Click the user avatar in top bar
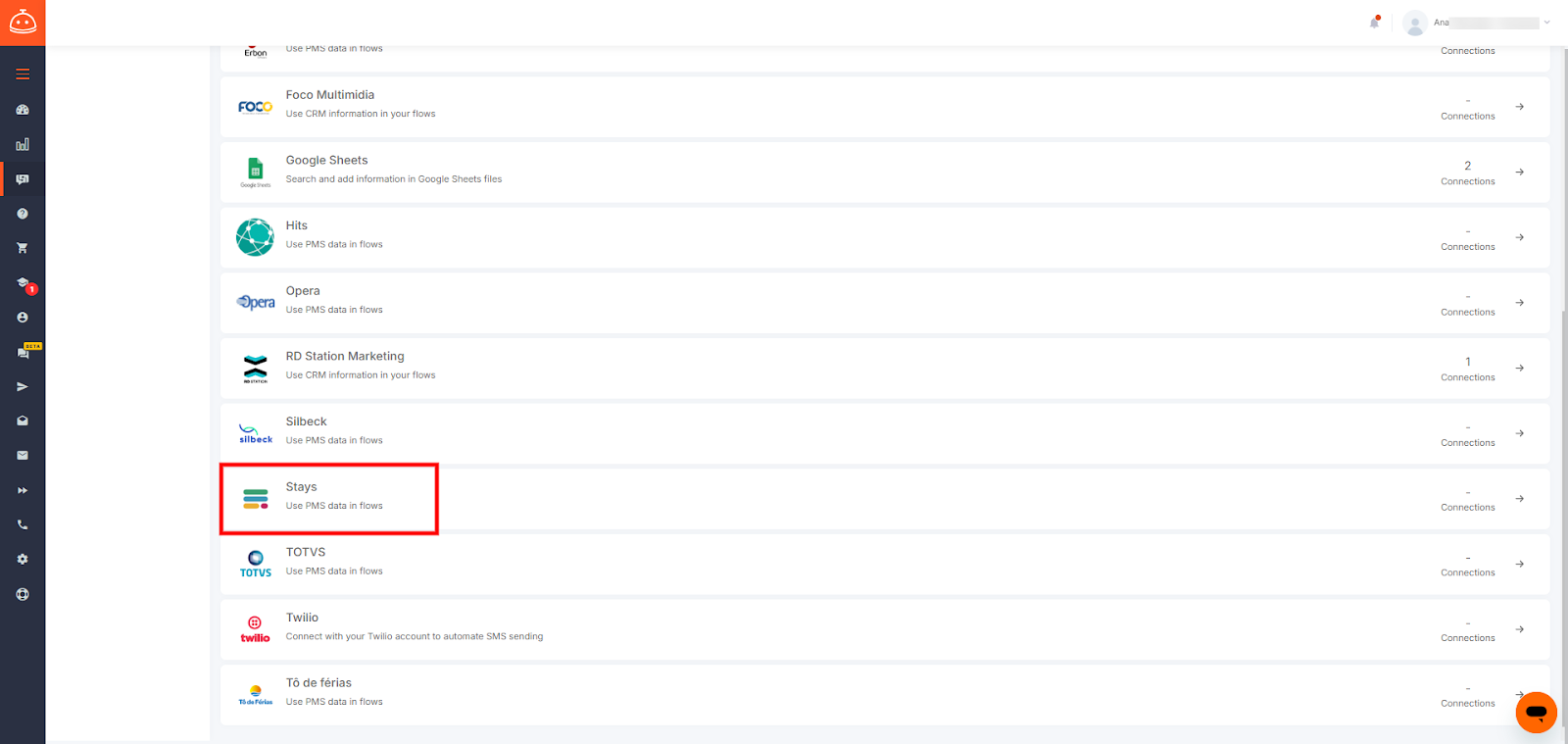 coord(1414,23)
